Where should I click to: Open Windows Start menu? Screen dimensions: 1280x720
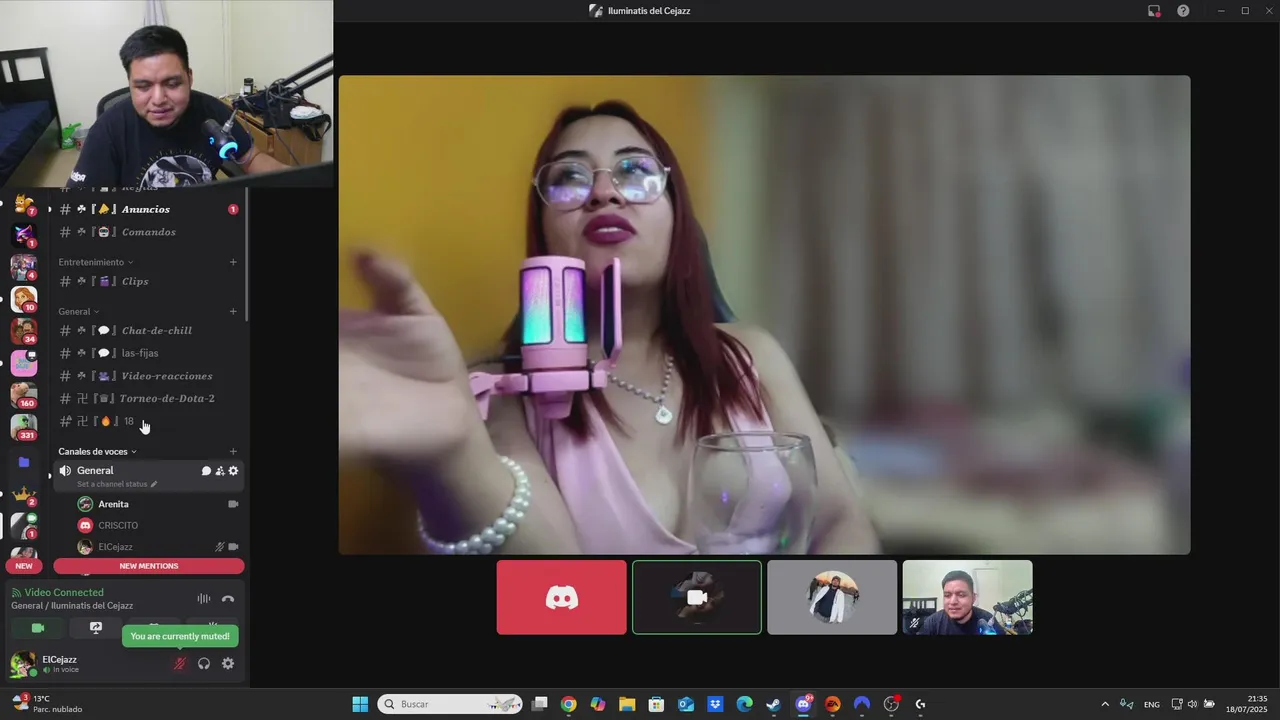(360, 704)
